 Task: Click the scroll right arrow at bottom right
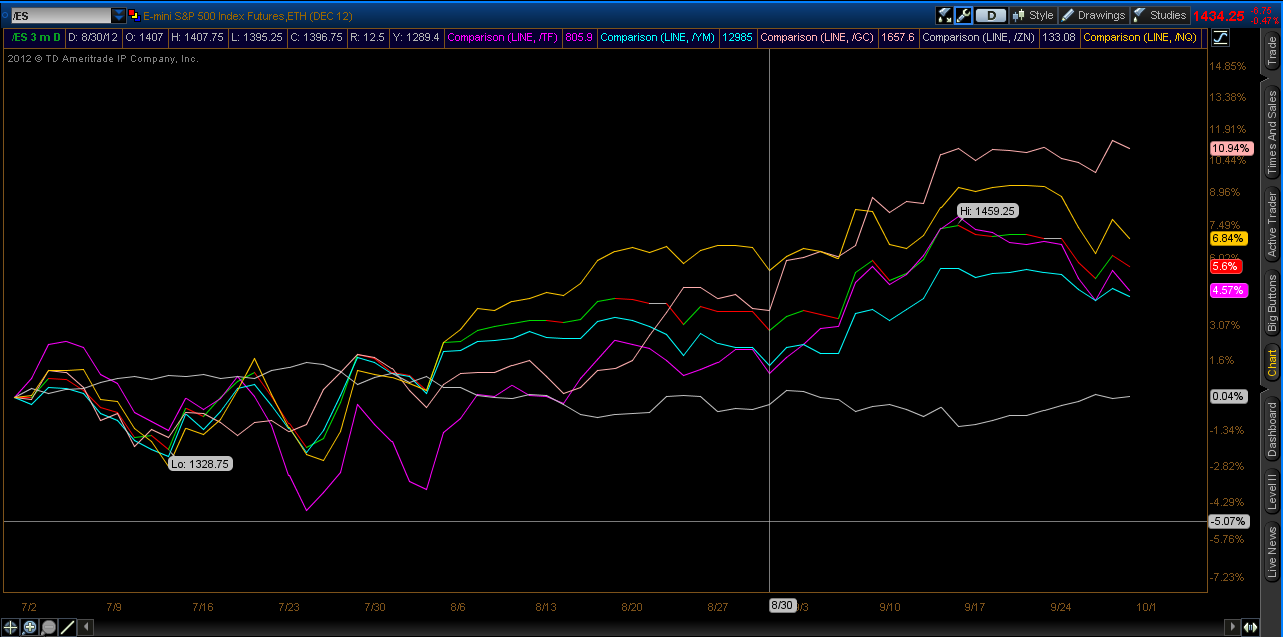pos(1232,627)
